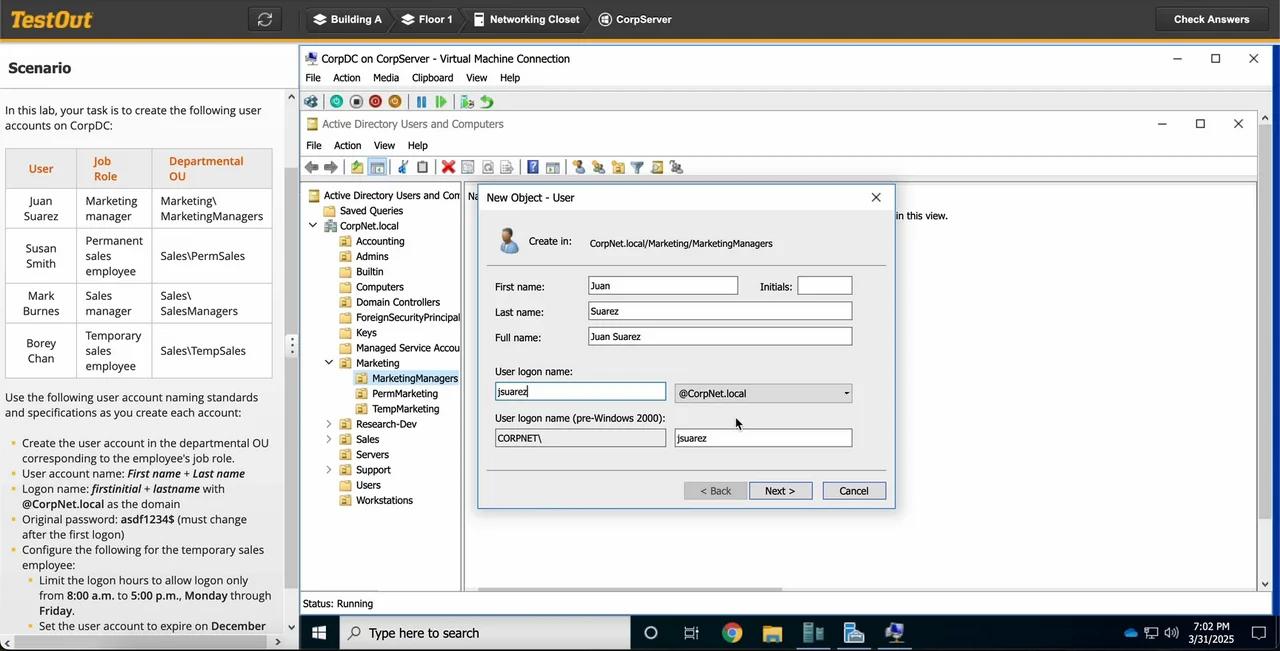
Task: Click the Pause button in the VM toolbar
Action: (421, 101)
